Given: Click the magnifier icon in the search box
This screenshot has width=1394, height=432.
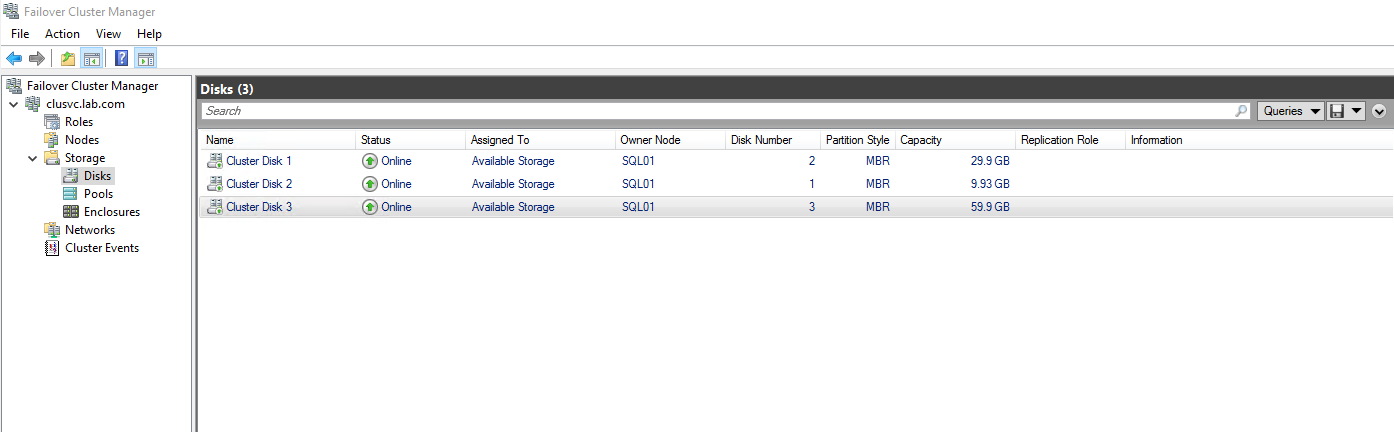Looking at the screenshot, I should pos(1242,111).
